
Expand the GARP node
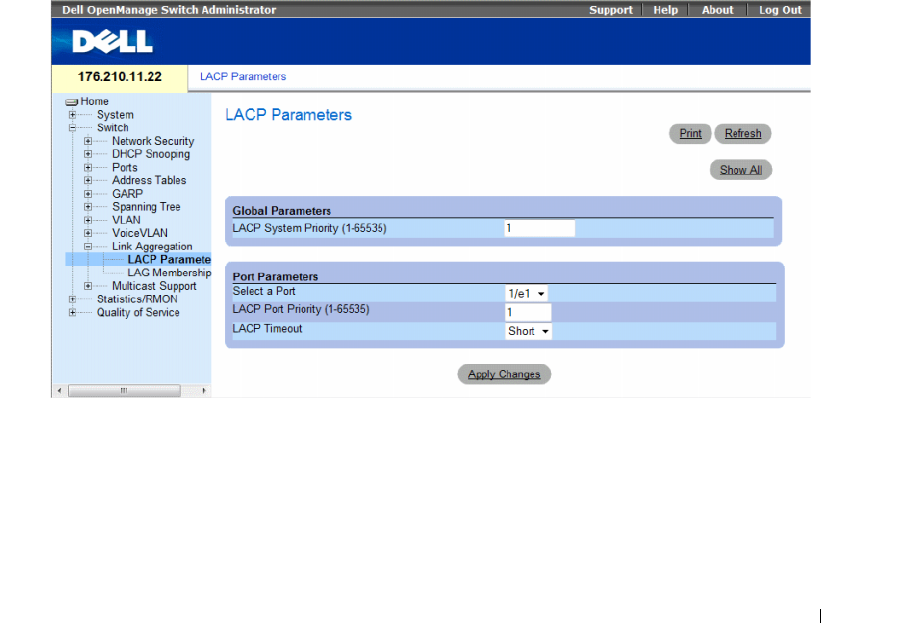(88, 194)
